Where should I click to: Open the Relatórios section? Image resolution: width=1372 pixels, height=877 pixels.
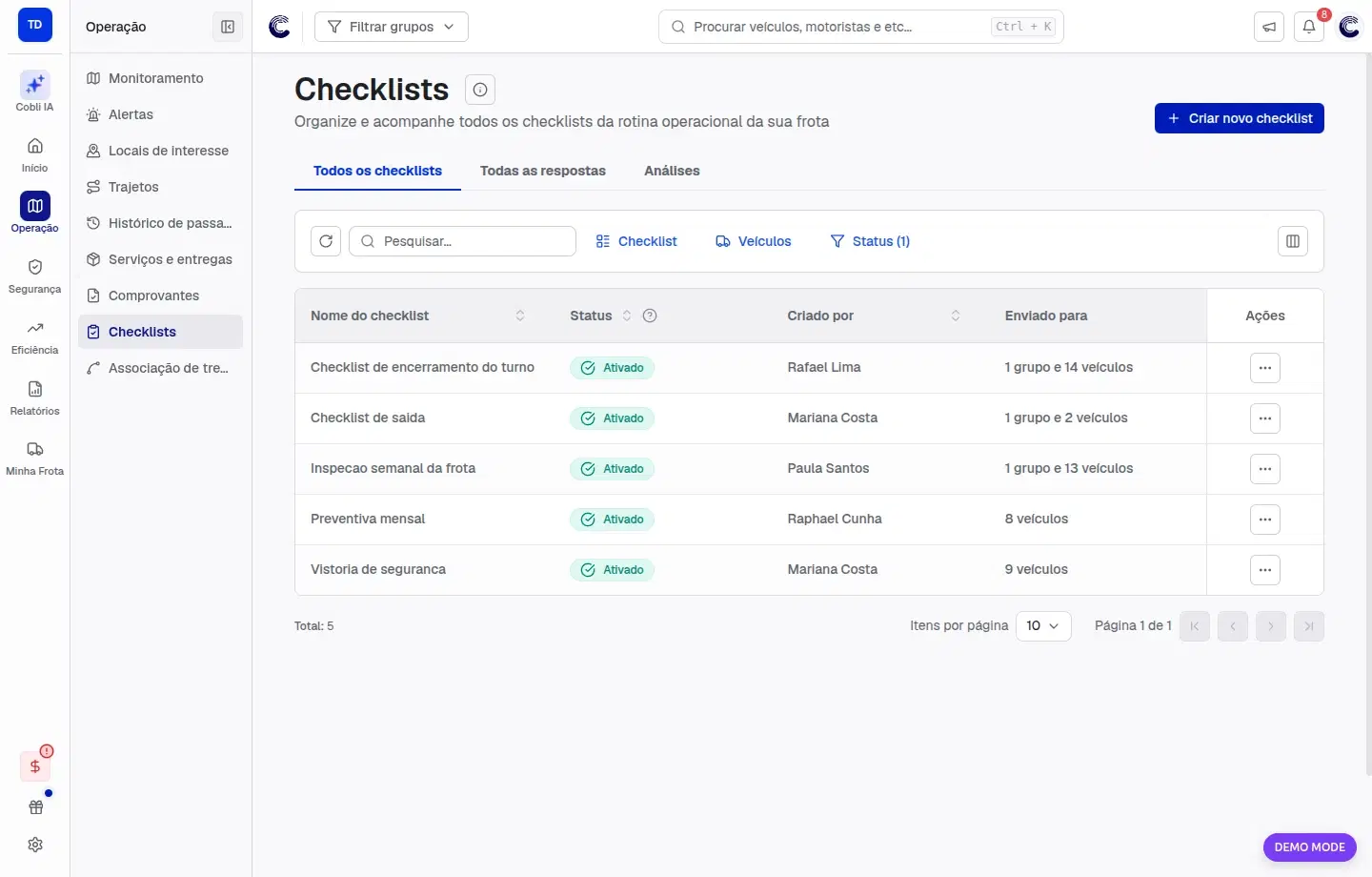click(34, 398)
